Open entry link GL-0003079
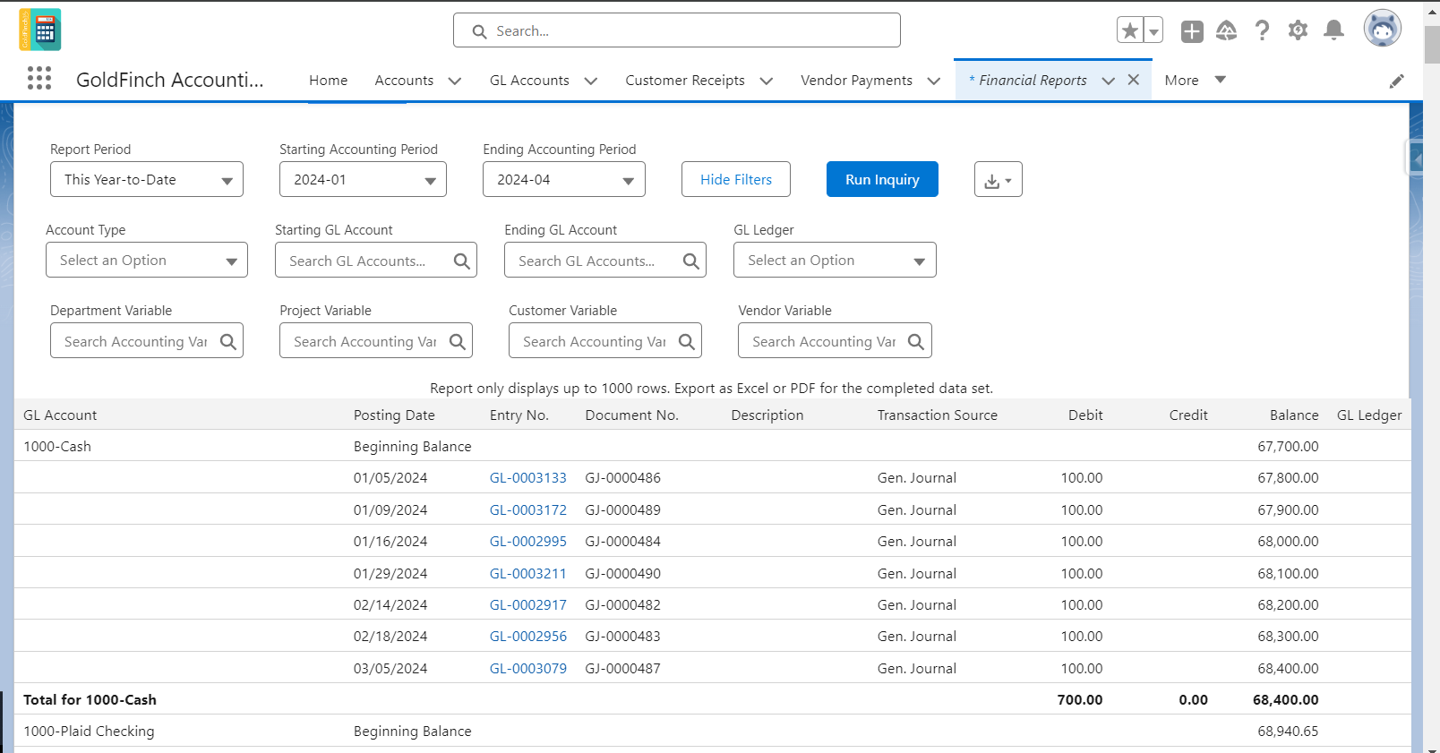Viewport: 1440px width, 753px height. coord(528,668)
